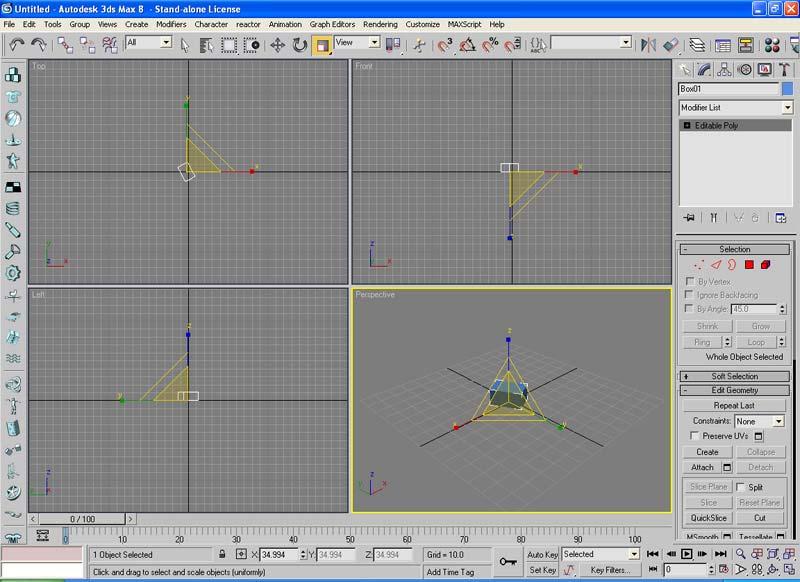Toggle Auto Key animation mode
This screenshot has width=800, height=582.
(x=542, y=554)
